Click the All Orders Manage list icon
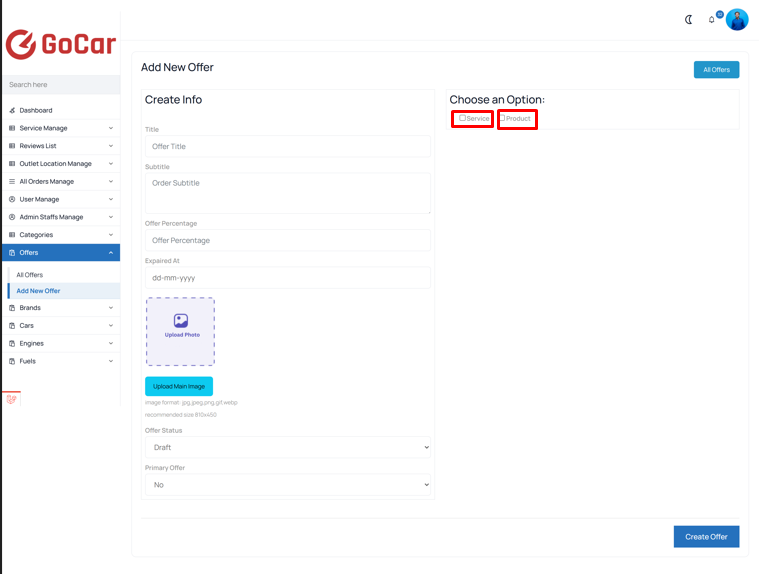Image resolution: width=759 pixels, height=574 pixels. (x=12, y=181)
